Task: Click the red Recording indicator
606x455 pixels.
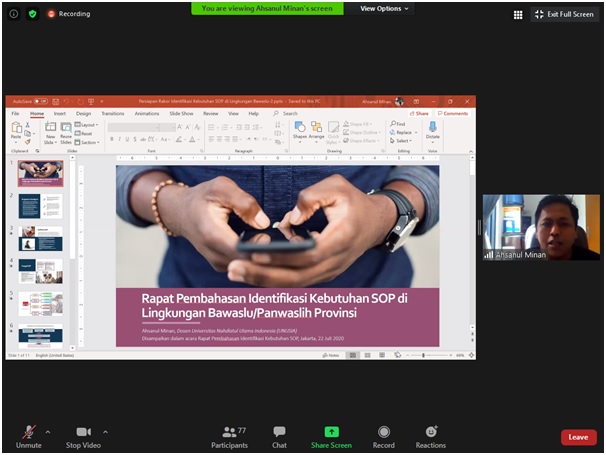Action: 68,14
